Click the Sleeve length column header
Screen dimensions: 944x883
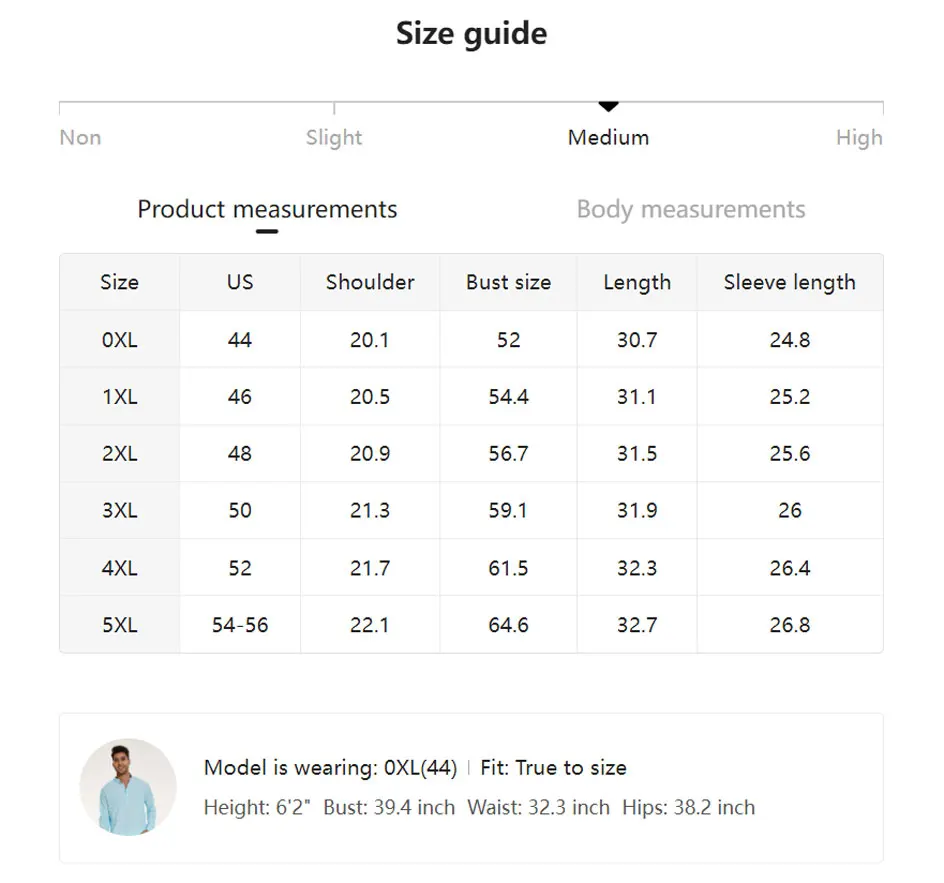pos(790,282)
